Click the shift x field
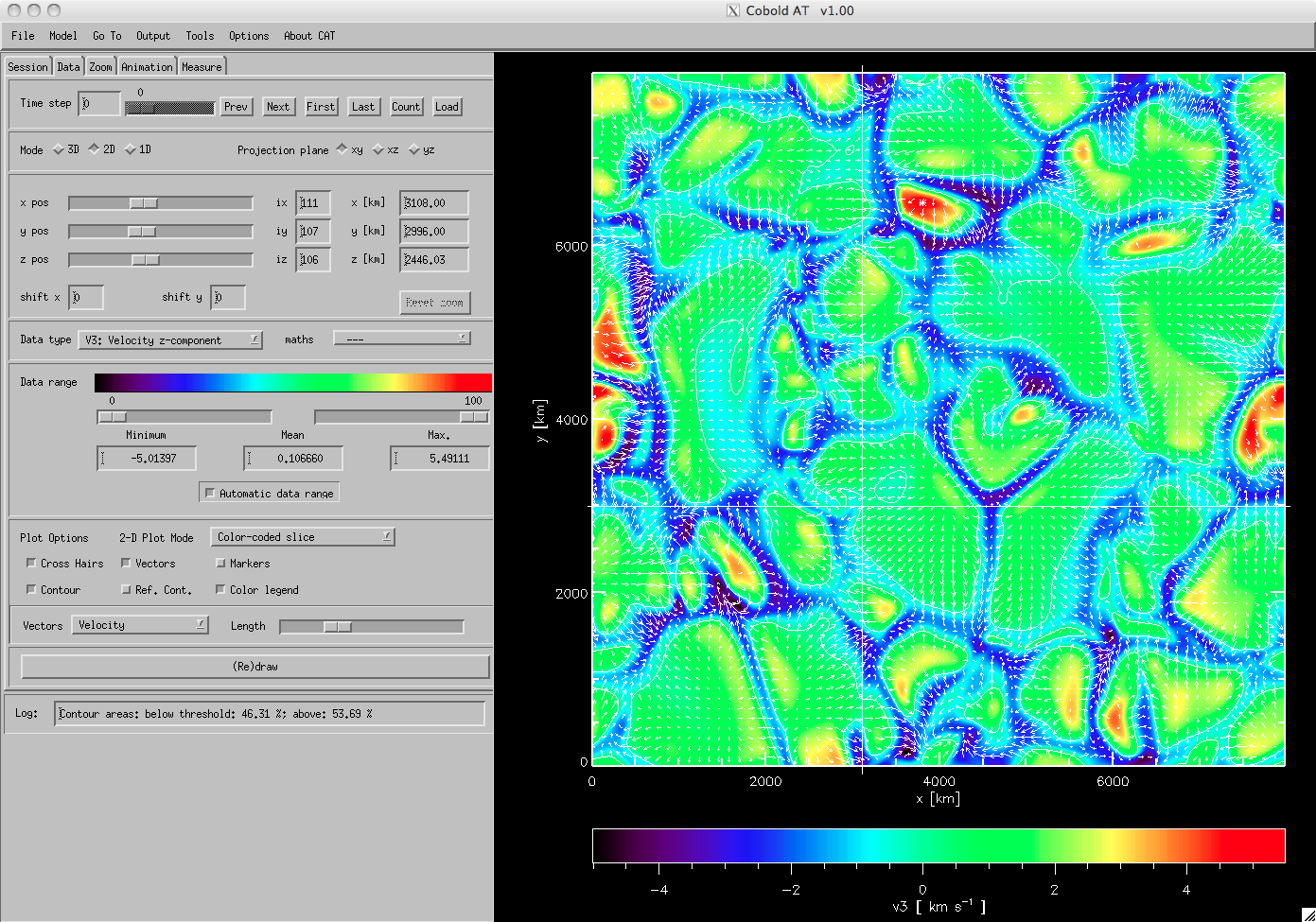This screenshot has height=922, width=1316. pos(86,297)
